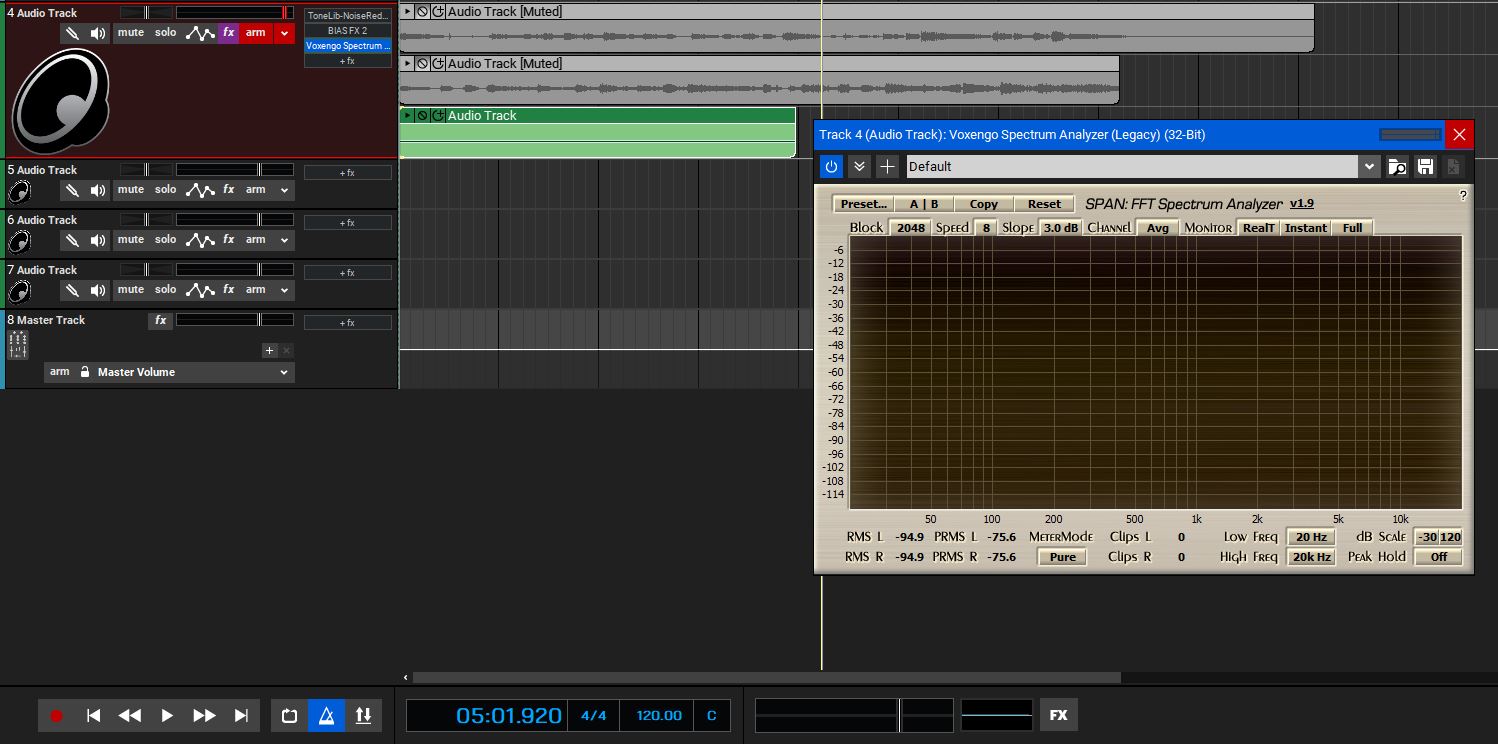Image resolution: width=1498 pixels, height=744 pixels.
Task: Add automation lane with plus on Master Track
Action: pos(269,351)
